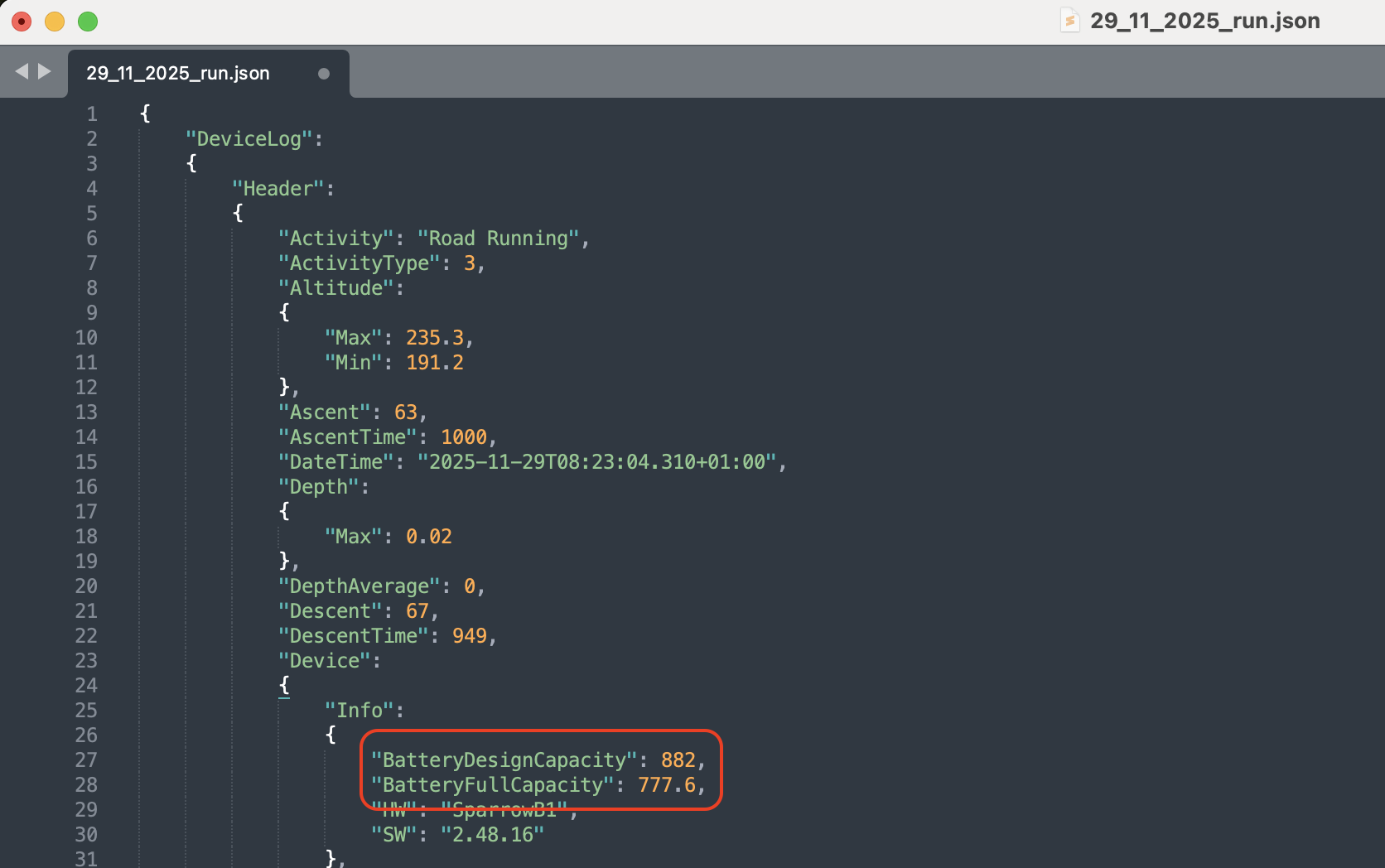Click the unsaved-changes dot on the tab
The height and width of the screenshot is (868, 1385).
pyautogui.click(x=323, y=74)
